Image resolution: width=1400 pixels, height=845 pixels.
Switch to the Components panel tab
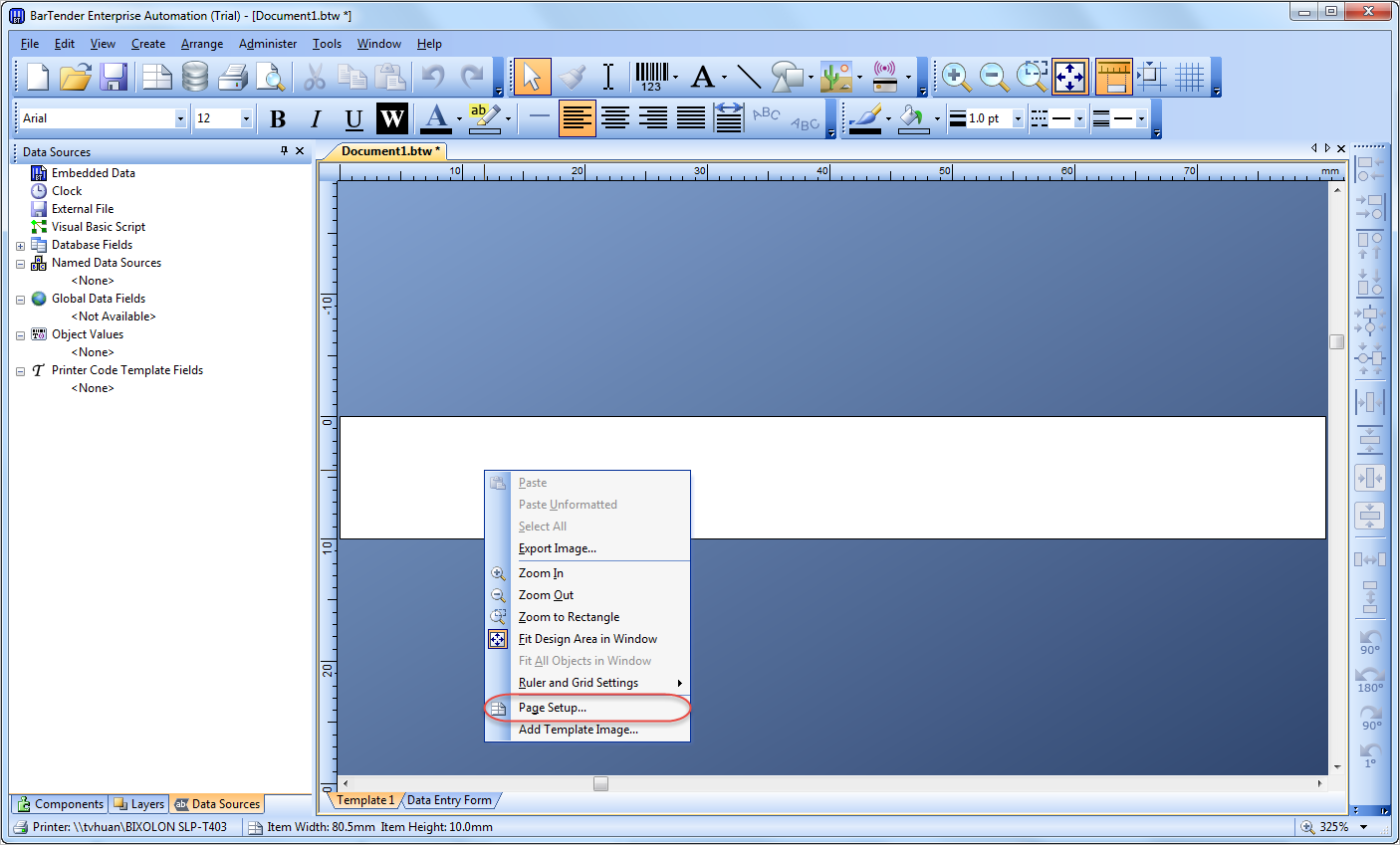60,804
